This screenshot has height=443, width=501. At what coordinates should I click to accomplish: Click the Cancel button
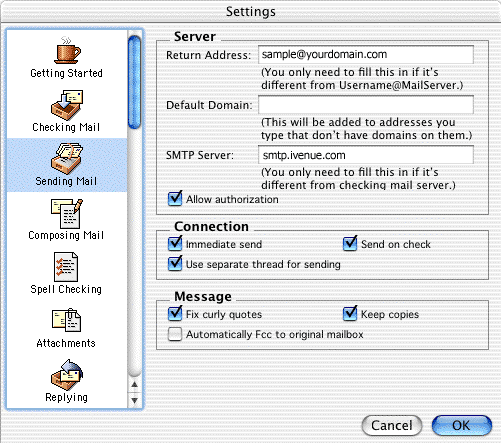pos(392,425)
